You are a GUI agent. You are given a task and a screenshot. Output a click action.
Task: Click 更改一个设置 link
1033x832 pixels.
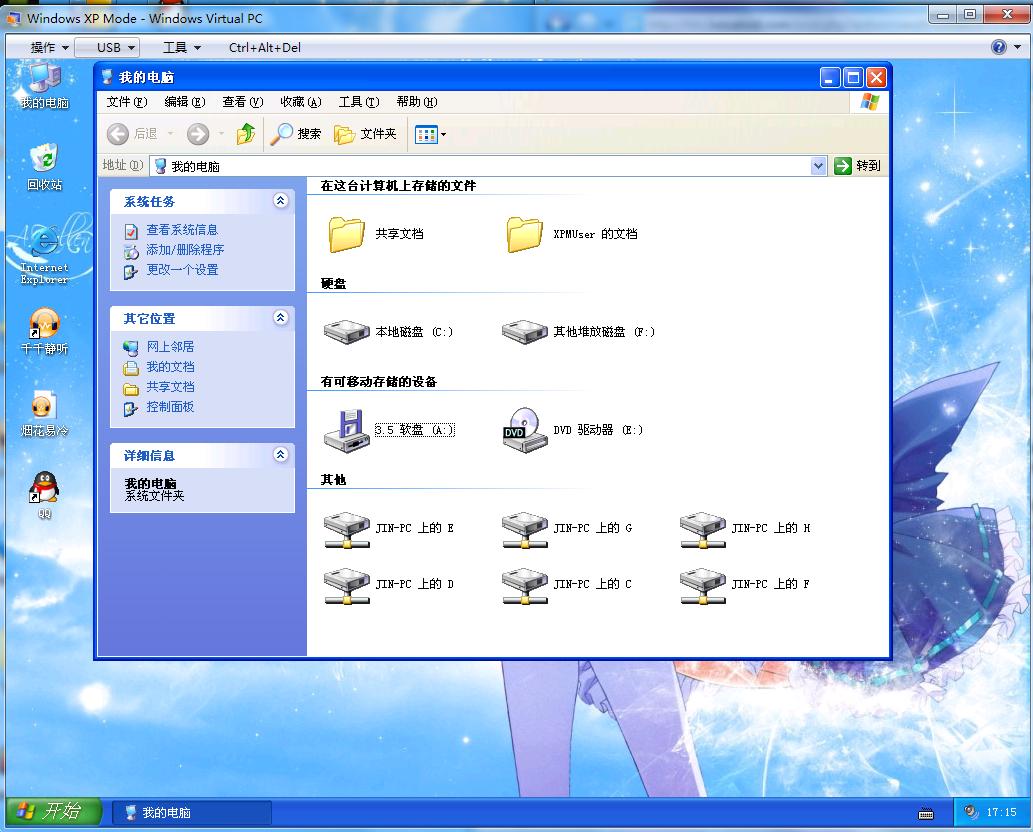[182, 269]
